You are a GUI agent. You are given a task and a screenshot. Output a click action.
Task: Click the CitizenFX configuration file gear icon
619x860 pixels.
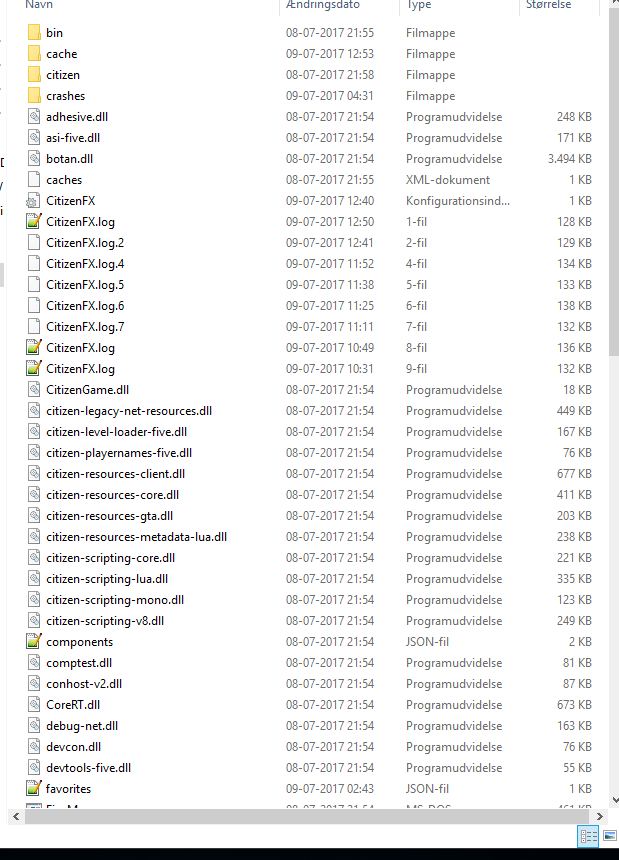click(33, 201)
